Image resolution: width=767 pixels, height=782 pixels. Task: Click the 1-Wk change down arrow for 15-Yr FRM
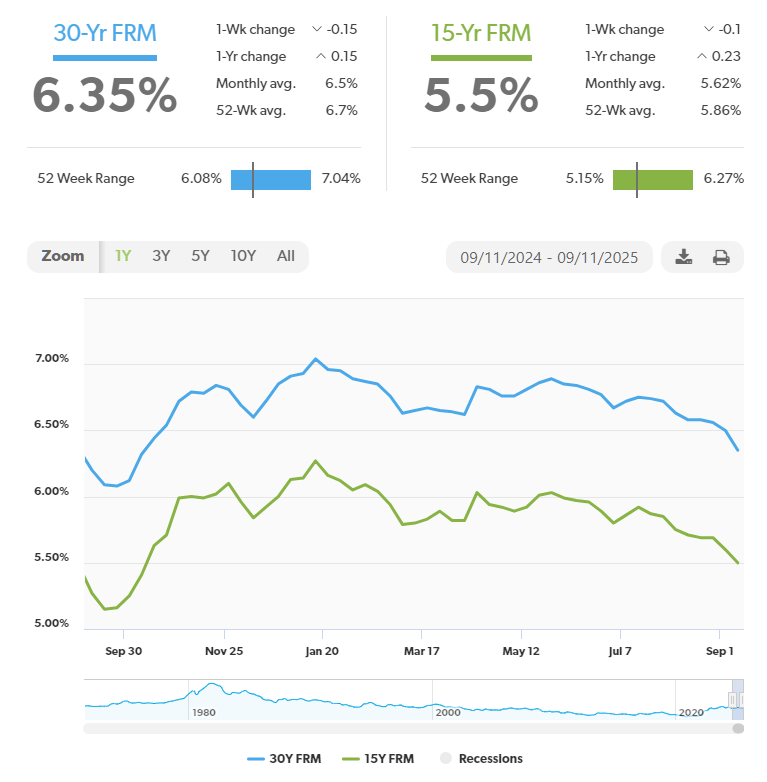click(709, 30)
